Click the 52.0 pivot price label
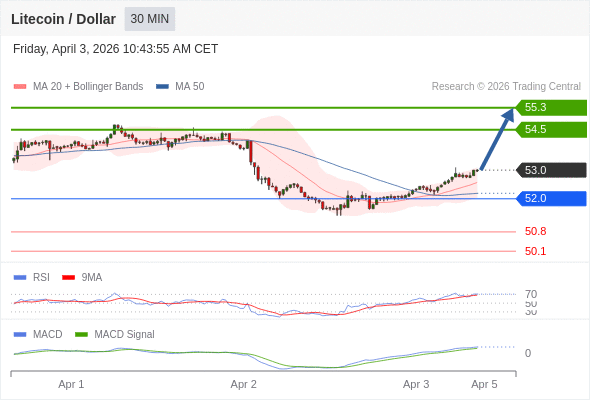590x400 pixels. pyautogui.click(x=551, y=199)
